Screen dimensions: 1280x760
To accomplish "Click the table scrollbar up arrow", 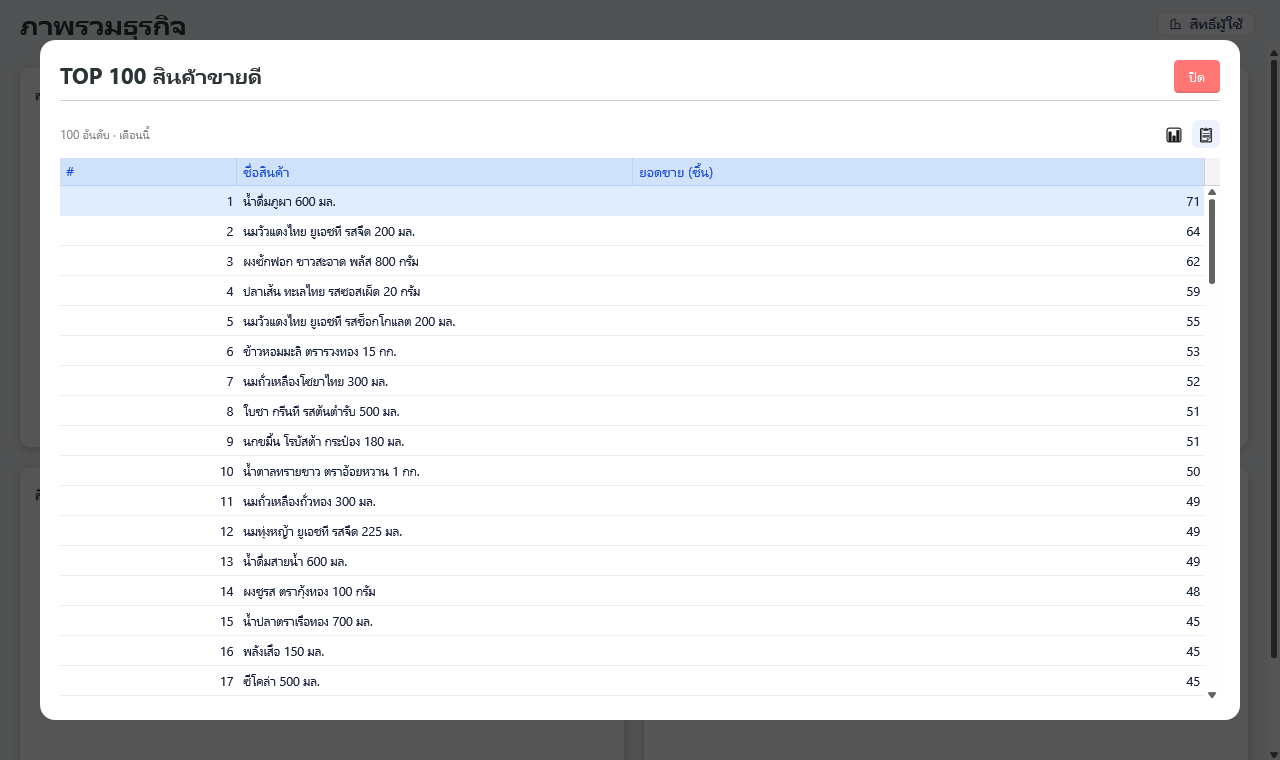I will pos(1212,192).
